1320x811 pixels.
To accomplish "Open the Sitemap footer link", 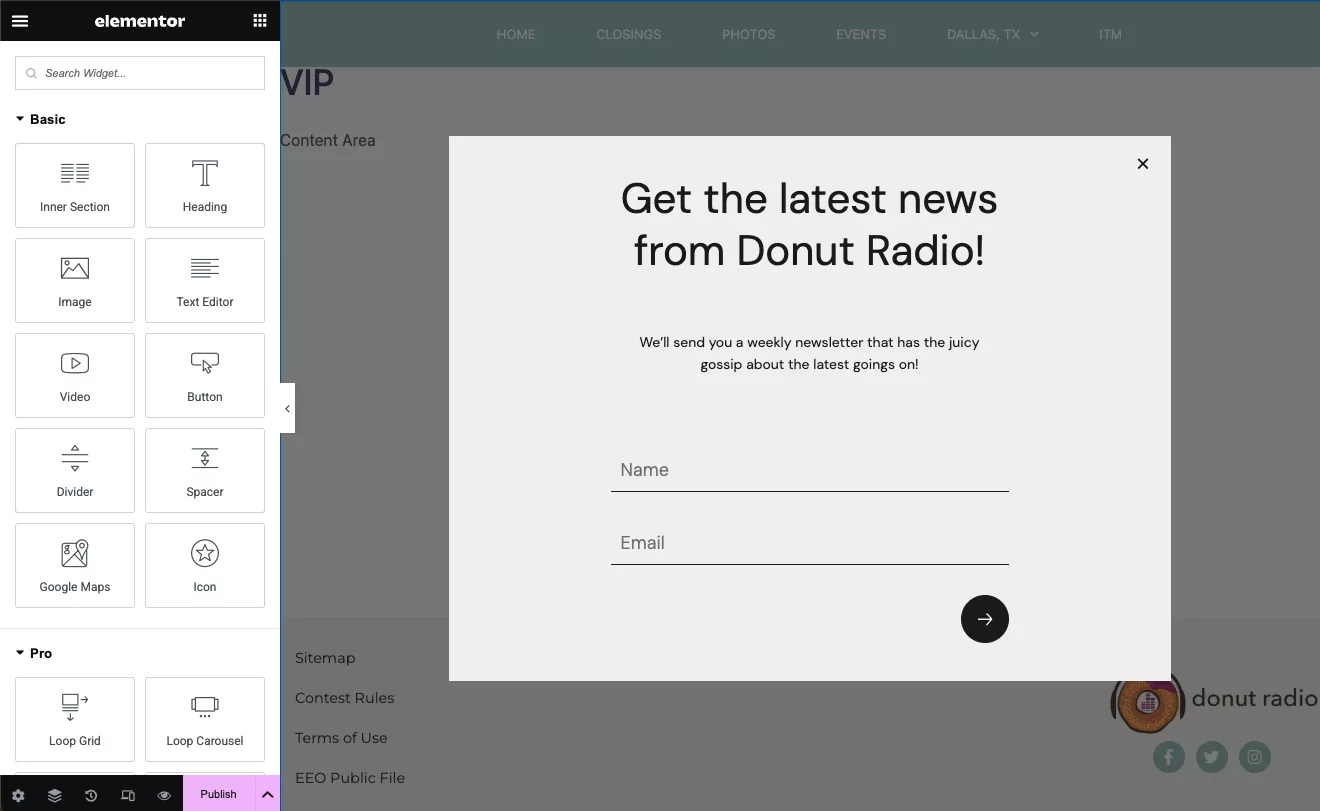I will tap(325, 658).
